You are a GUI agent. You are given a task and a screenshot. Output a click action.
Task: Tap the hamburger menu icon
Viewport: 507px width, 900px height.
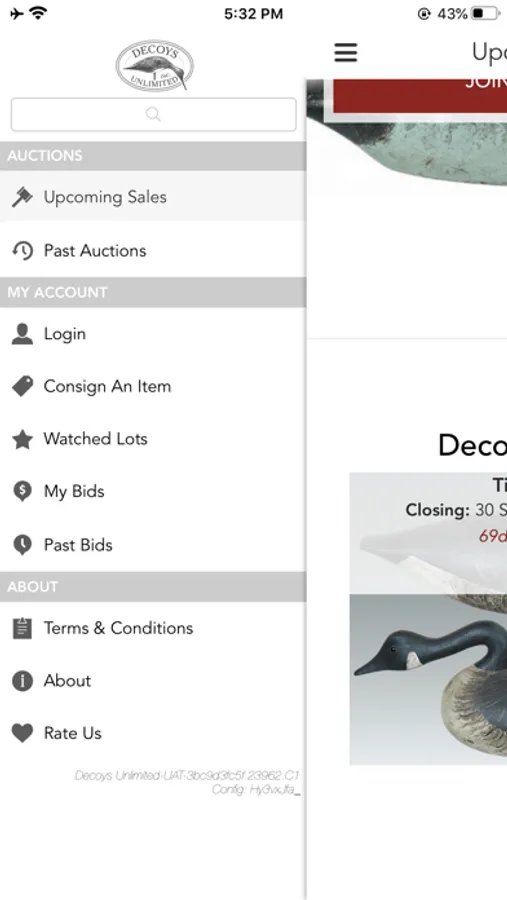pos(346,52)
